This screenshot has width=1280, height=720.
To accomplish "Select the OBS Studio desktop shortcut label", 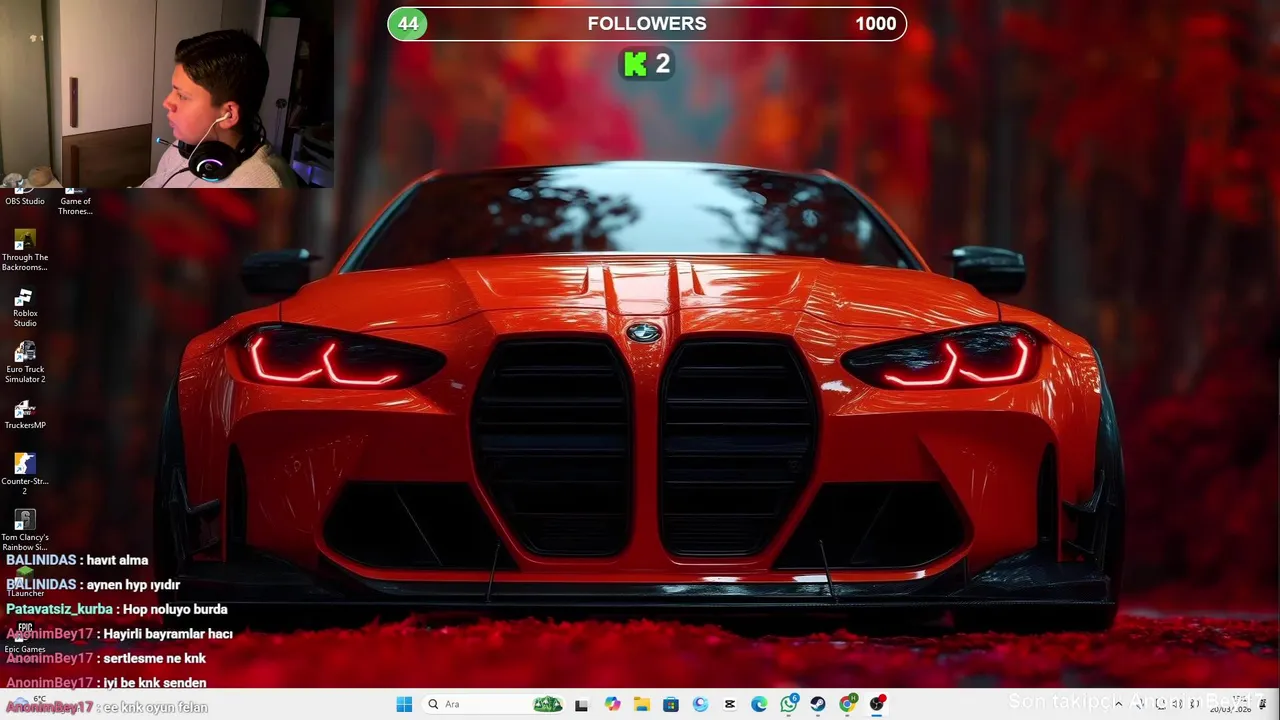I will [x=25, y=201].
